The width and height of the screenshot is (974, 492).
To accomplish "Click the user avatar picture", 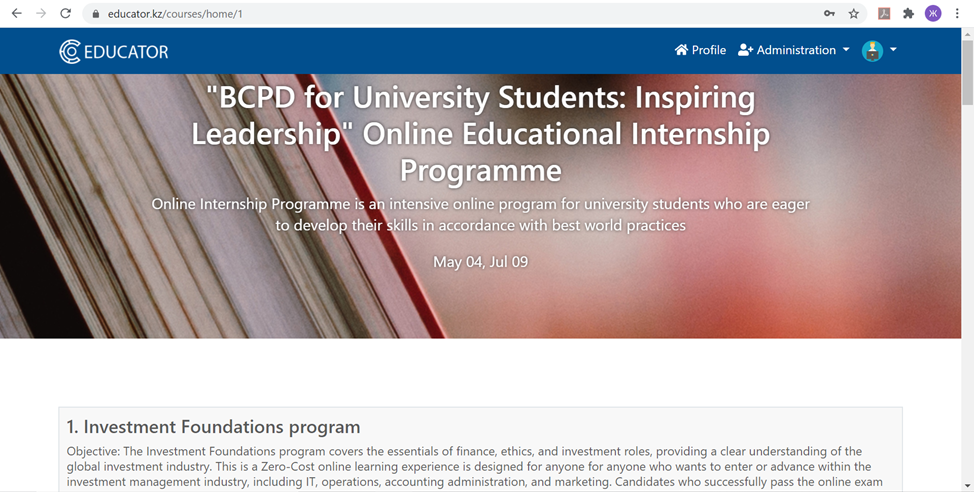I will [872, 51].
